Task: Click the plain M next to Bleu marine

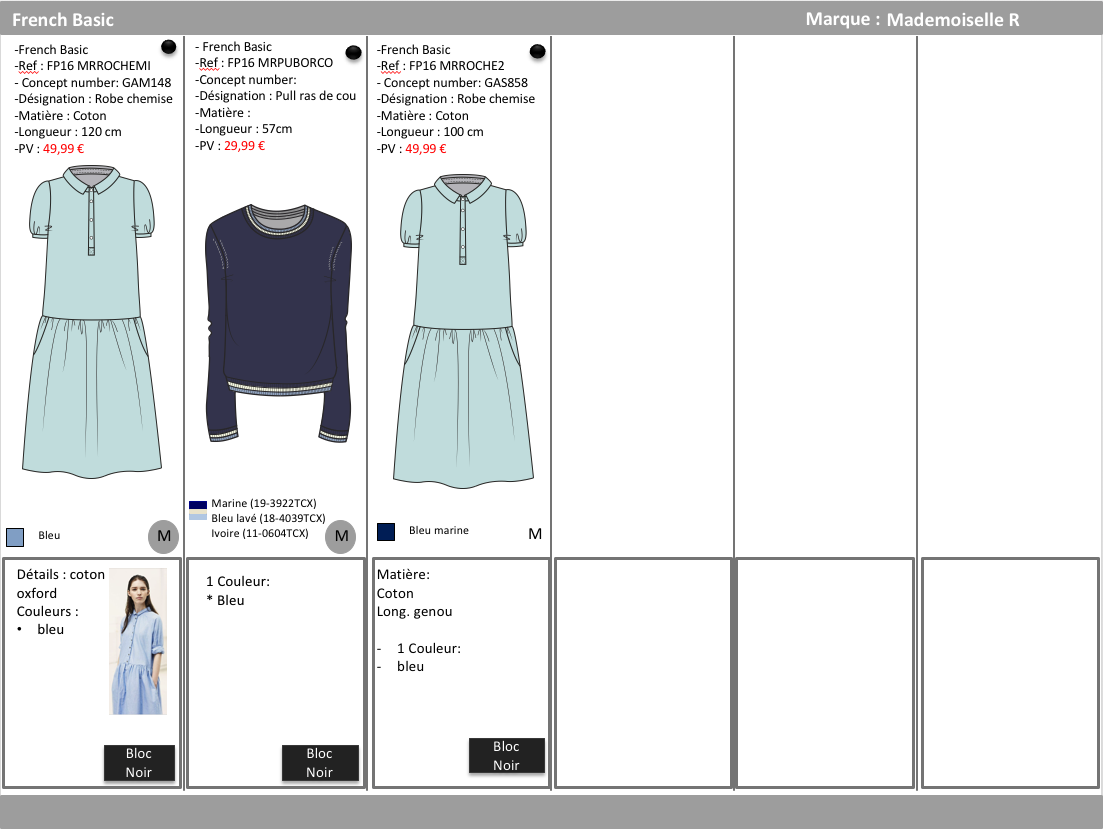Action: pos(535,534)
